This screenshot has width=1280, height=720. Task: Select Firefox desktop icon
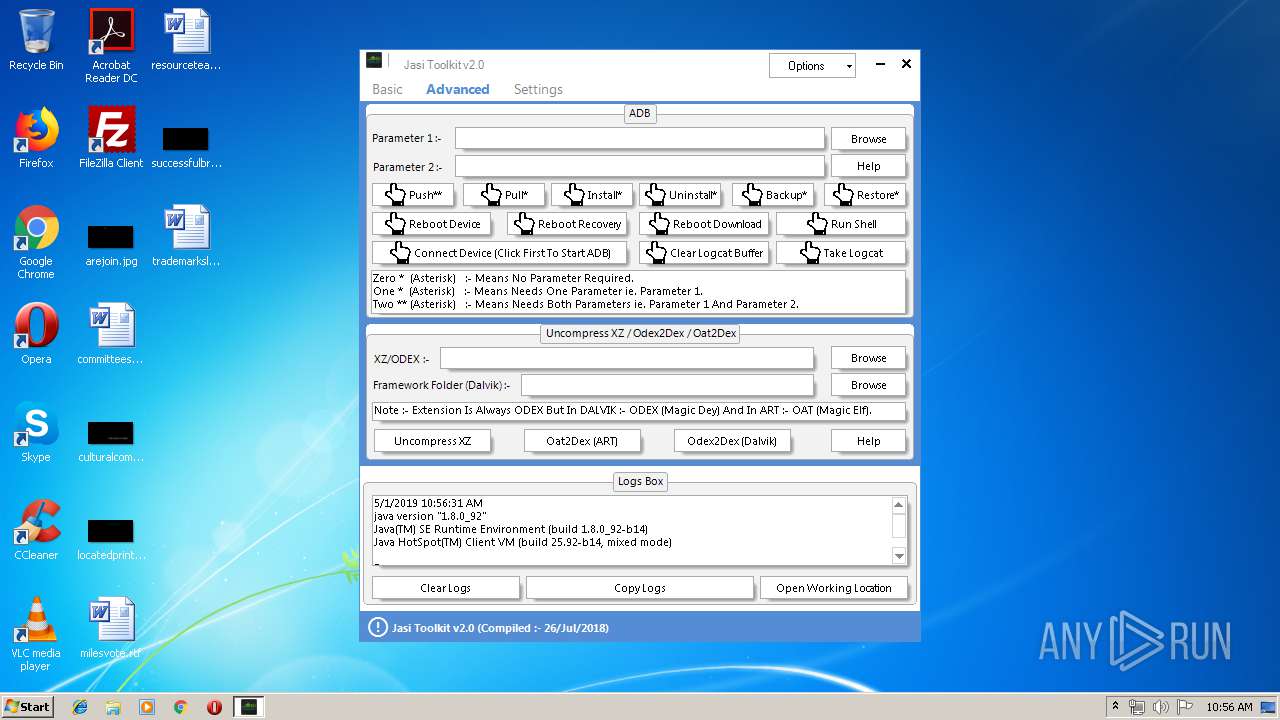click(x=36, y=138)
